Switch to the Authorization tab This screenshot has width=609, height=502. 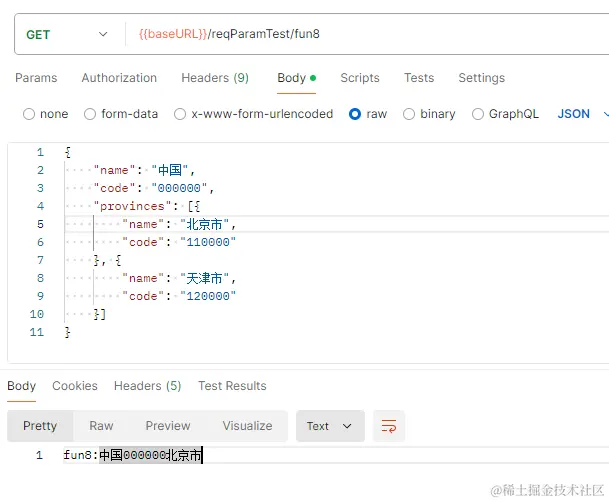[119, 78]
